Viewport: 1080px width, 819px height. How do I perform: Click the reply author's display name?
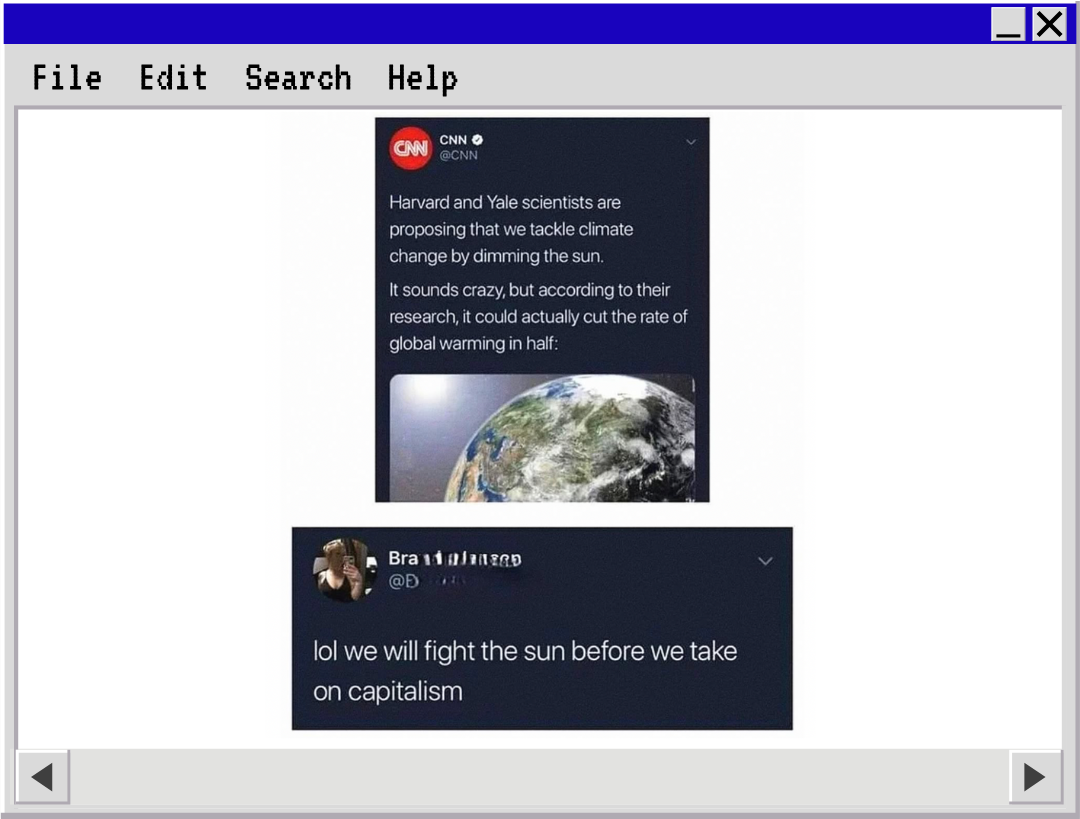(x=455, y=558)
